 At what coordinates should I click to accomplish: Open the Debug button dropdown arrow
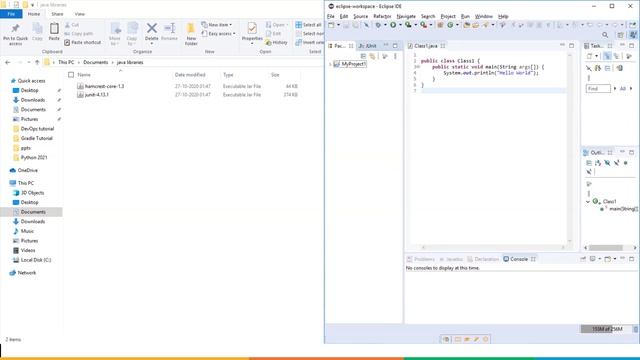385,25
